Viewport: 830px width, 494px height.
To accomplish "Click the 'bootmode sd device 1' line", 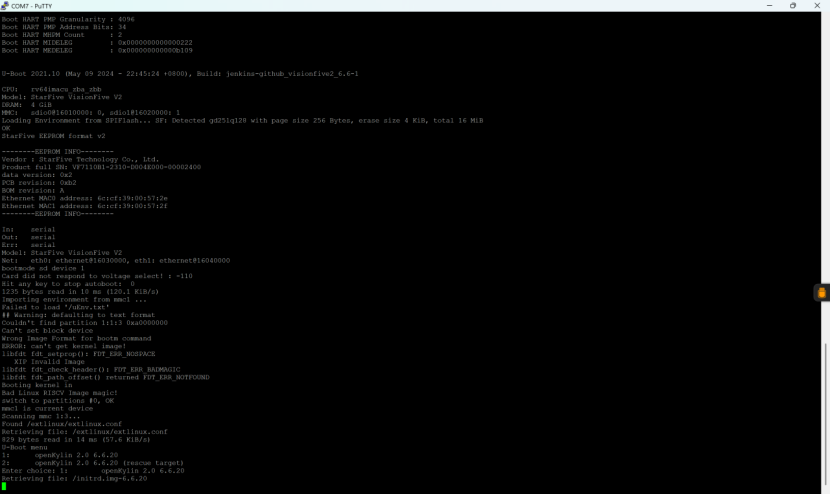I will tap(43, 268).
